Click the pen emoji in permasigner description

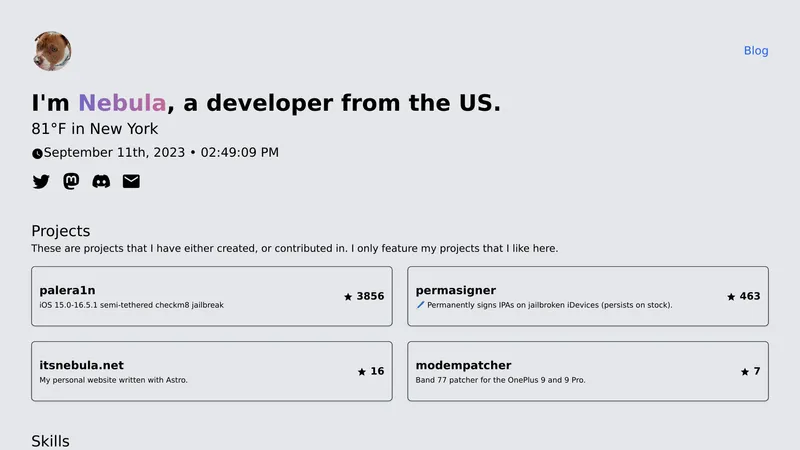420,305
